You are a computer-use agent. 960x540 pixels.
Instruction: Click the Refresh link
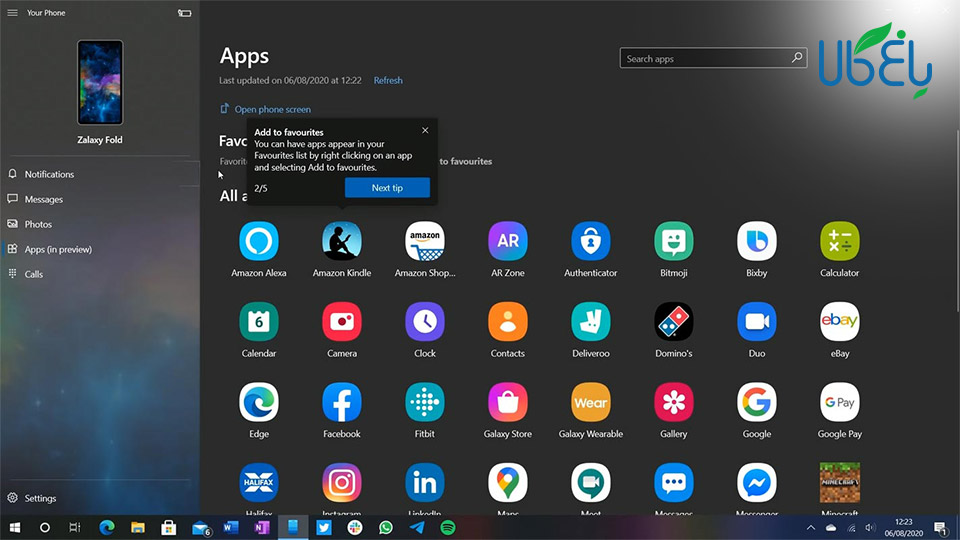(x=388, y=80)
